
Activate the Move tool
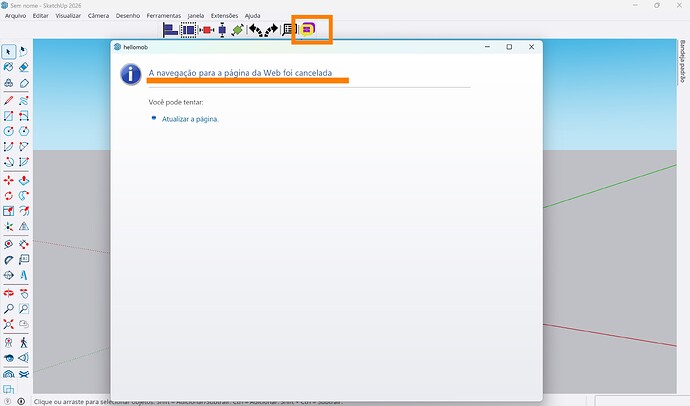point(8,180)
